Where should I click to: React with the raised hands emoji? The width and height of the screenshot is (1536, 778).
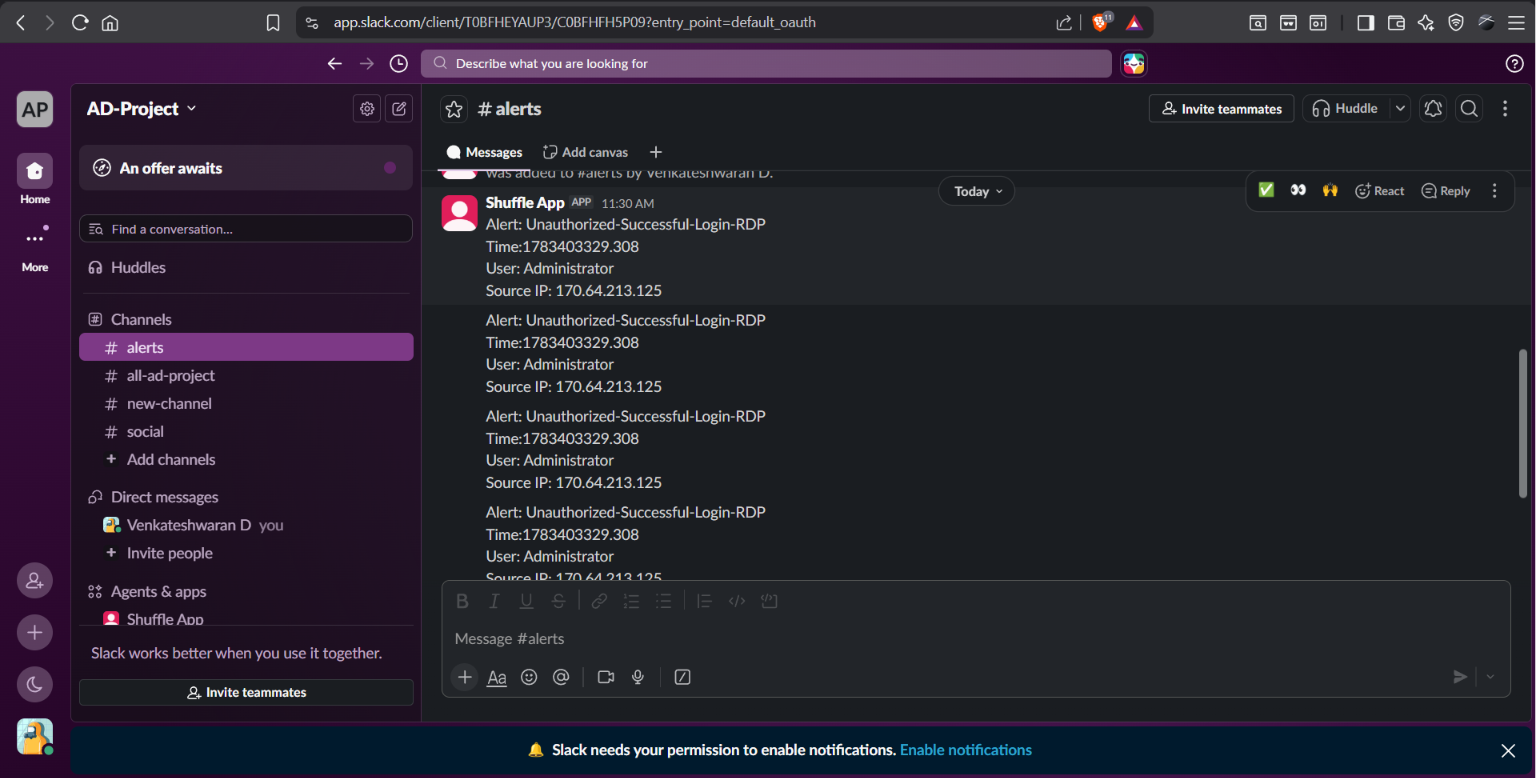pos(1330,190)
